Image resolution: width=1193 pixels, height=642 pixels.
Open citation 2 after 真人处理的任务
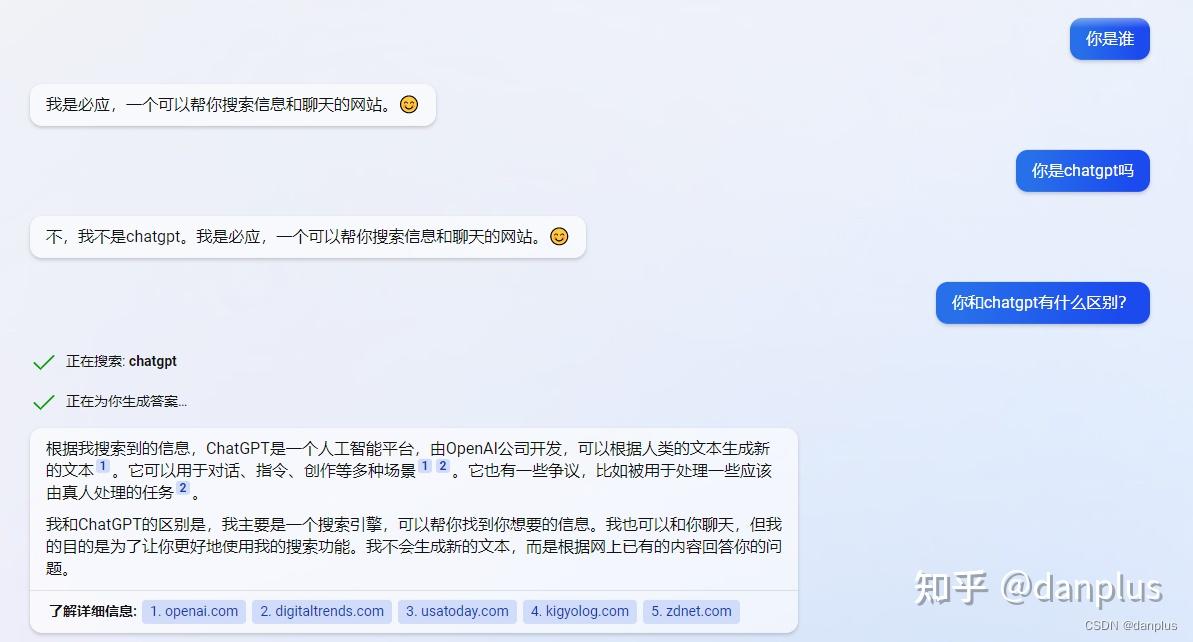tap(183, 488)
